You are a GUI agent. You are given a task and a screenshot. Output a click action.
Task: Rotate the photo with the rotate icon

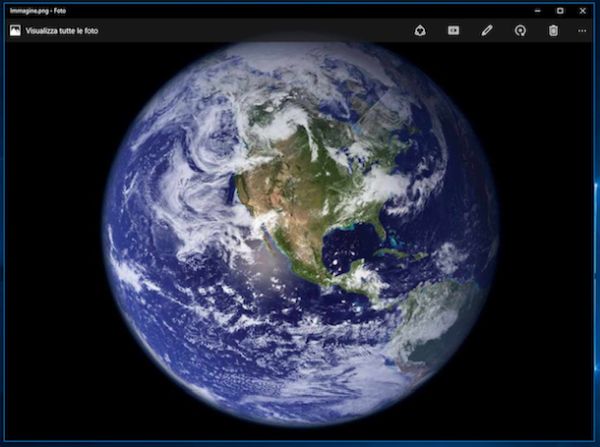[x=519, y=31]
